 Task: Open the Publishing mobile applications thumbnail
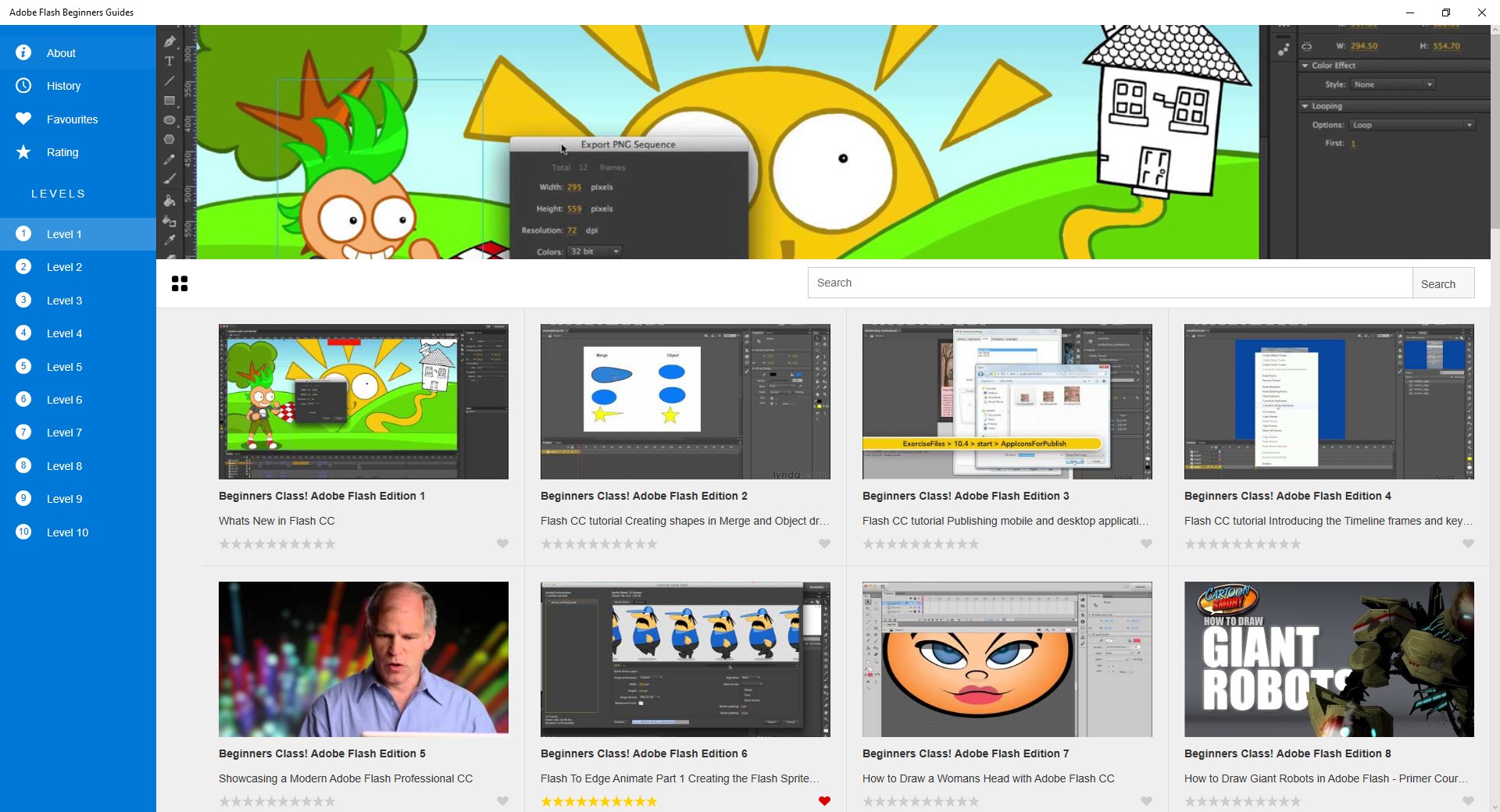point(1007,401)
